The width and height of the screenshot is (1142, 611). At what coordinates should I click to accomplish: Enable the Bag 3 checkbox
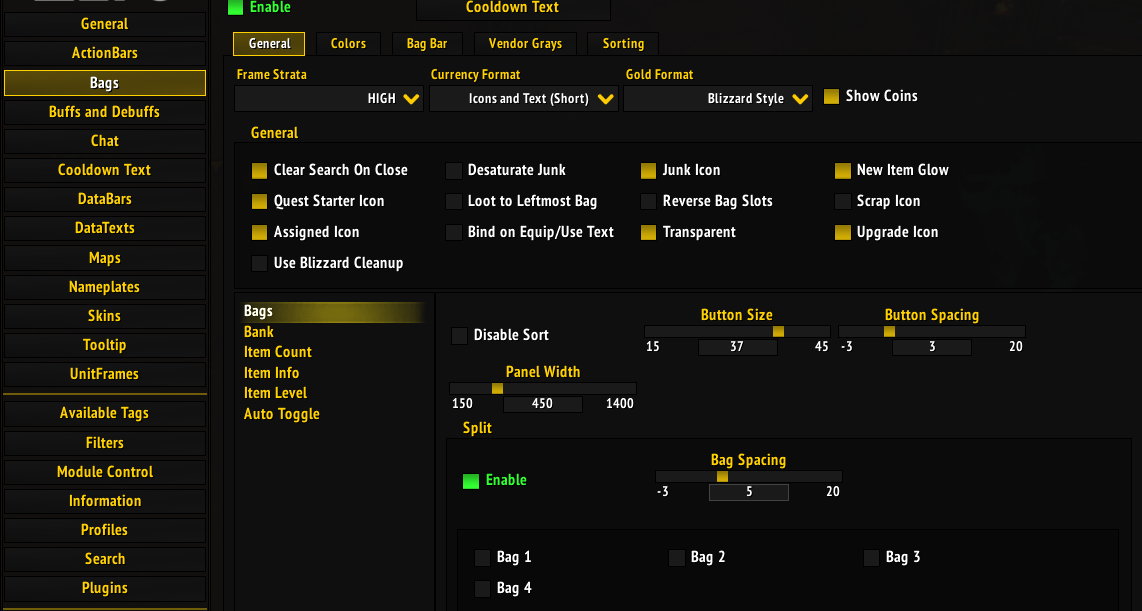click(x=871, y=558)
